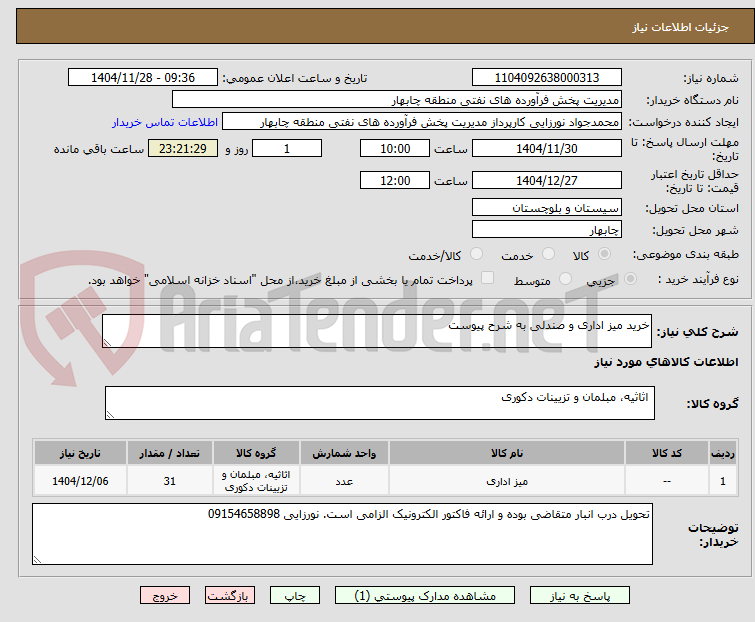Click the توضیحات خریدار notes textarea
The image size is (755, 622).
[342, 534]
